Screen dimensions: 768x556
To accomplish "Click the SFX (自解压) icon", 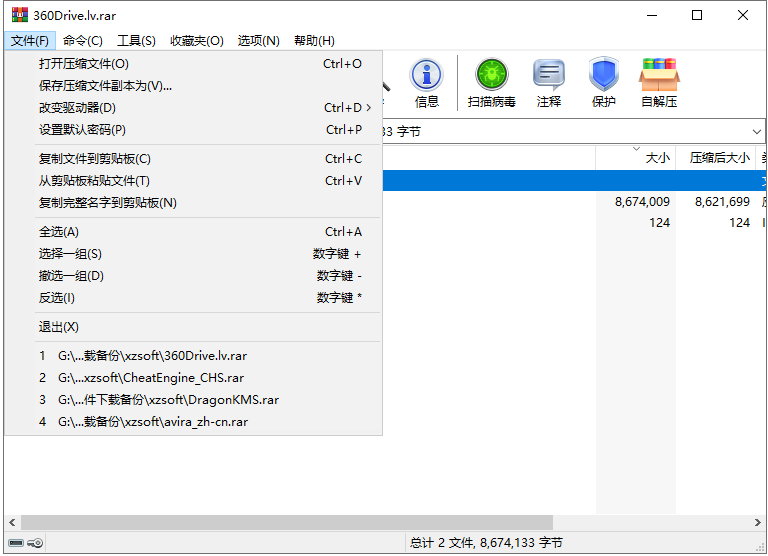I will 659,83.
